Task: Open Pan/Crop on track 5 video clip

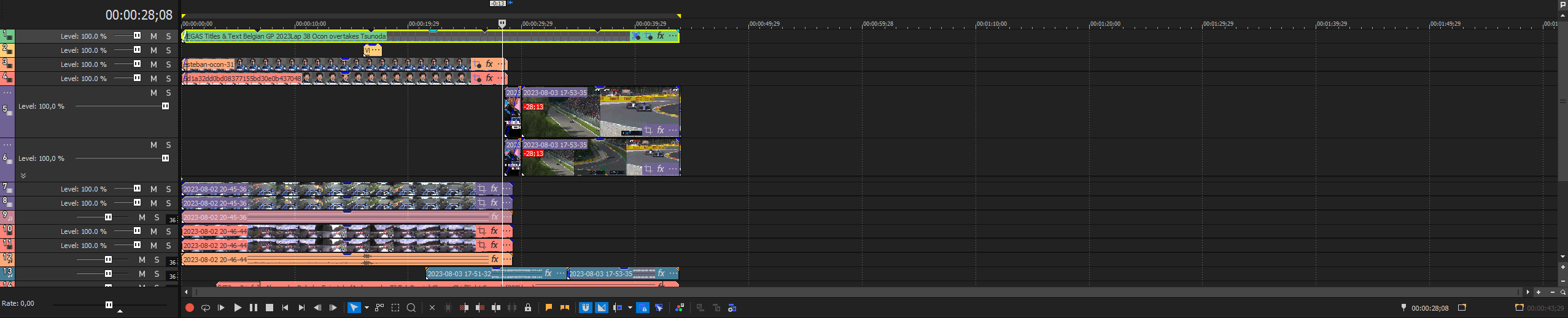Action: (x=648, y=130)
